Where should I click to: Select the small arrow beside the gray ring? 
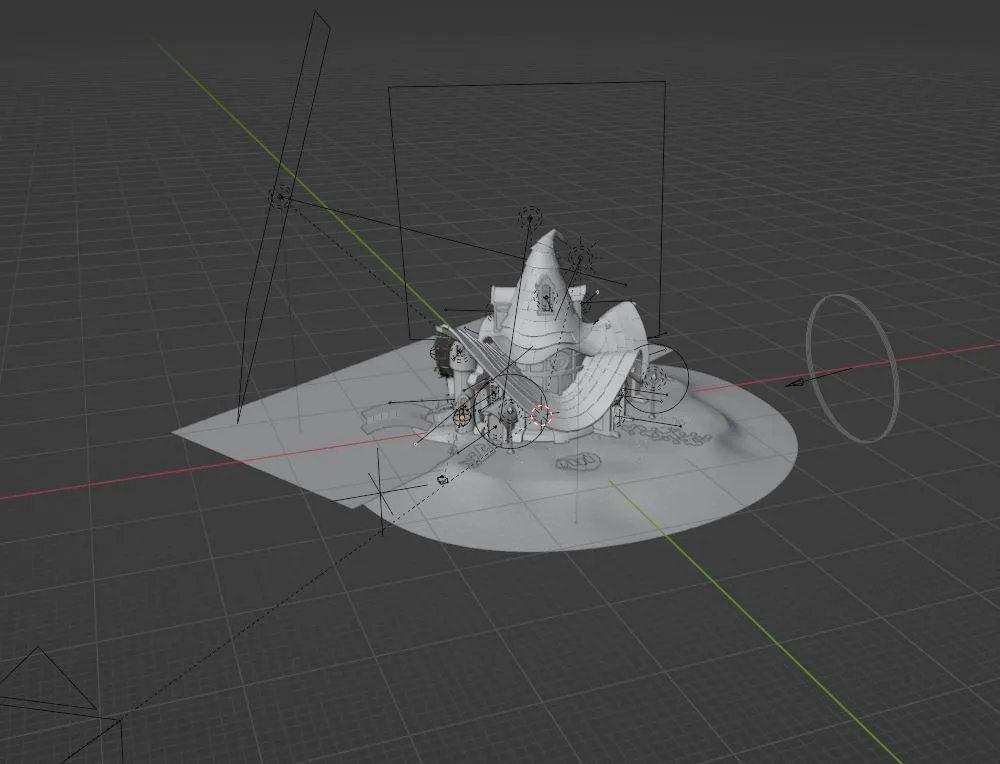[x=798, y=381]
